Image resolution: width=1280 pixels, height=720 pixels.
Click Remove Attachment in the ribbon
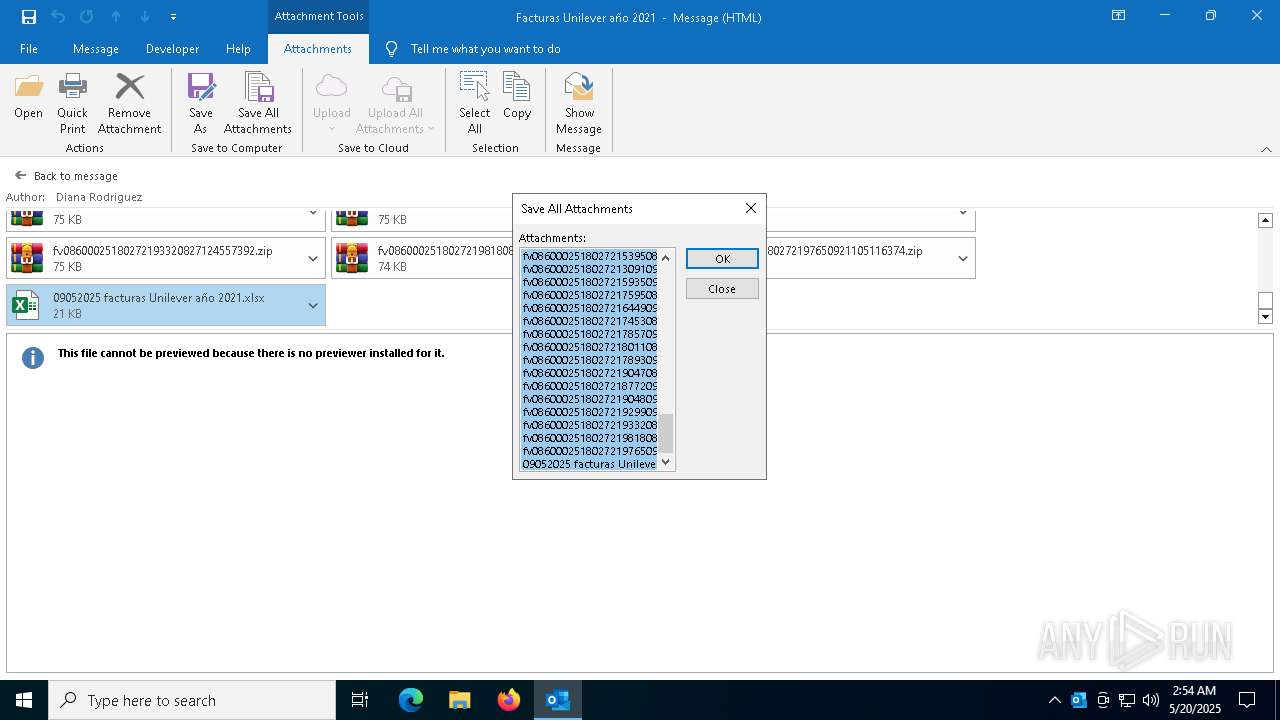[x=129, y=103]
